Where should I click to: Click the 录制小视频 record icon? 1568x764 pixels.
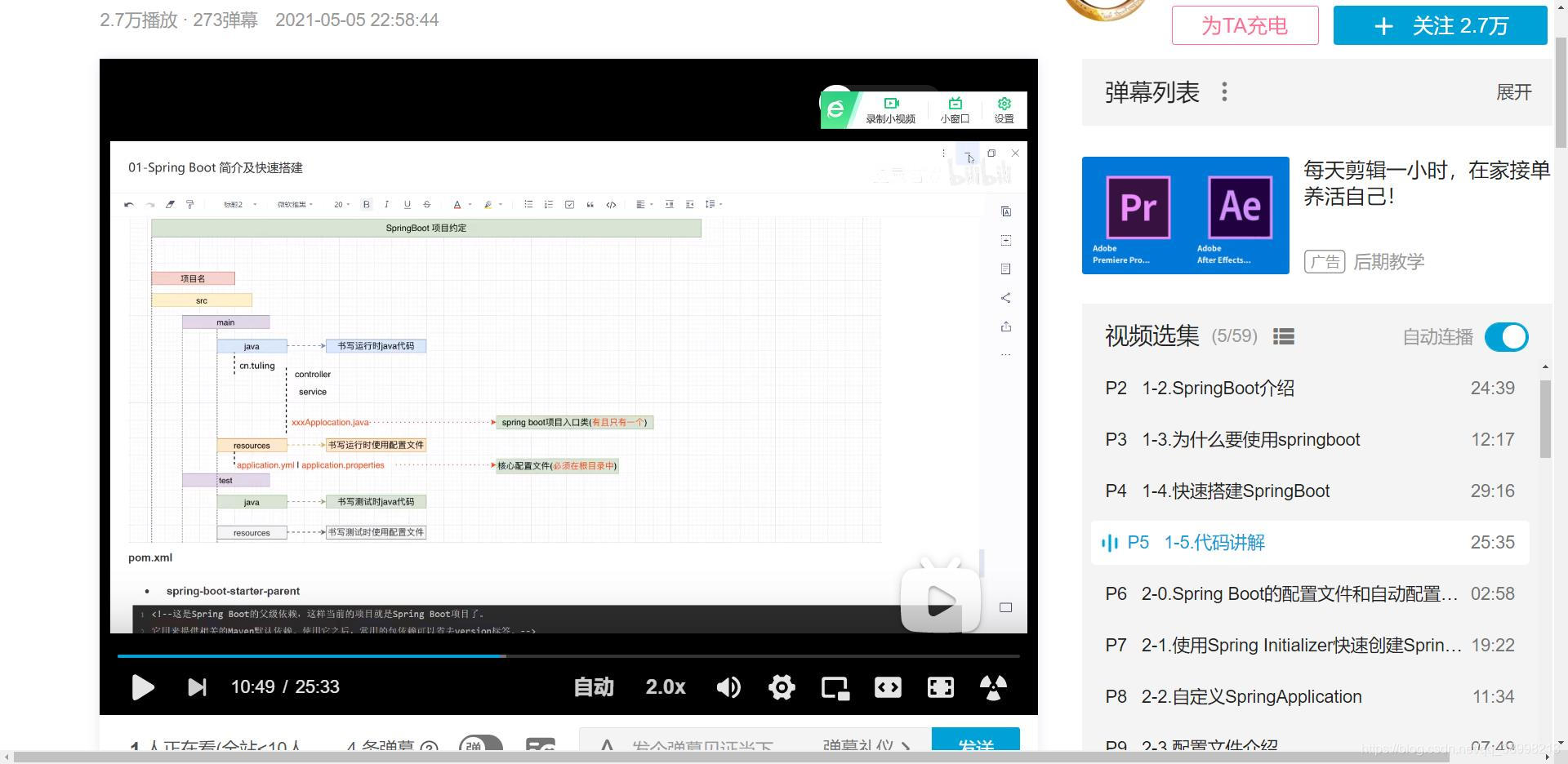(x=891, y=110)
